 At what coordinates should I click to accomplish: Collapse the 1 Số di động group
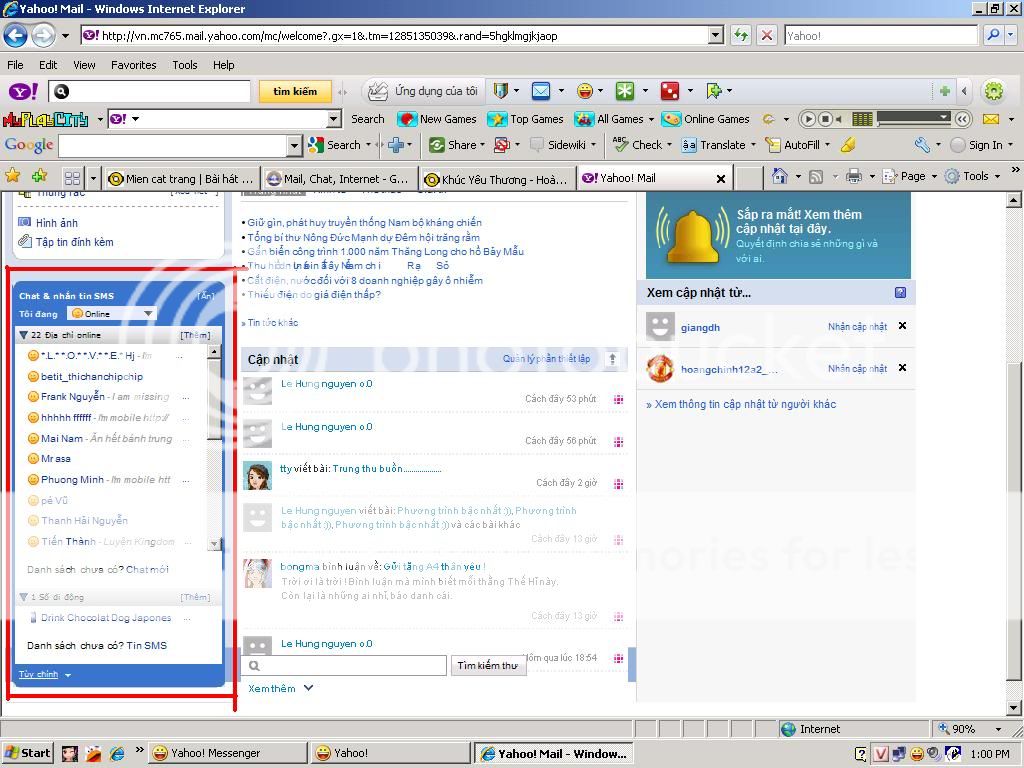[x=24, y=597]
